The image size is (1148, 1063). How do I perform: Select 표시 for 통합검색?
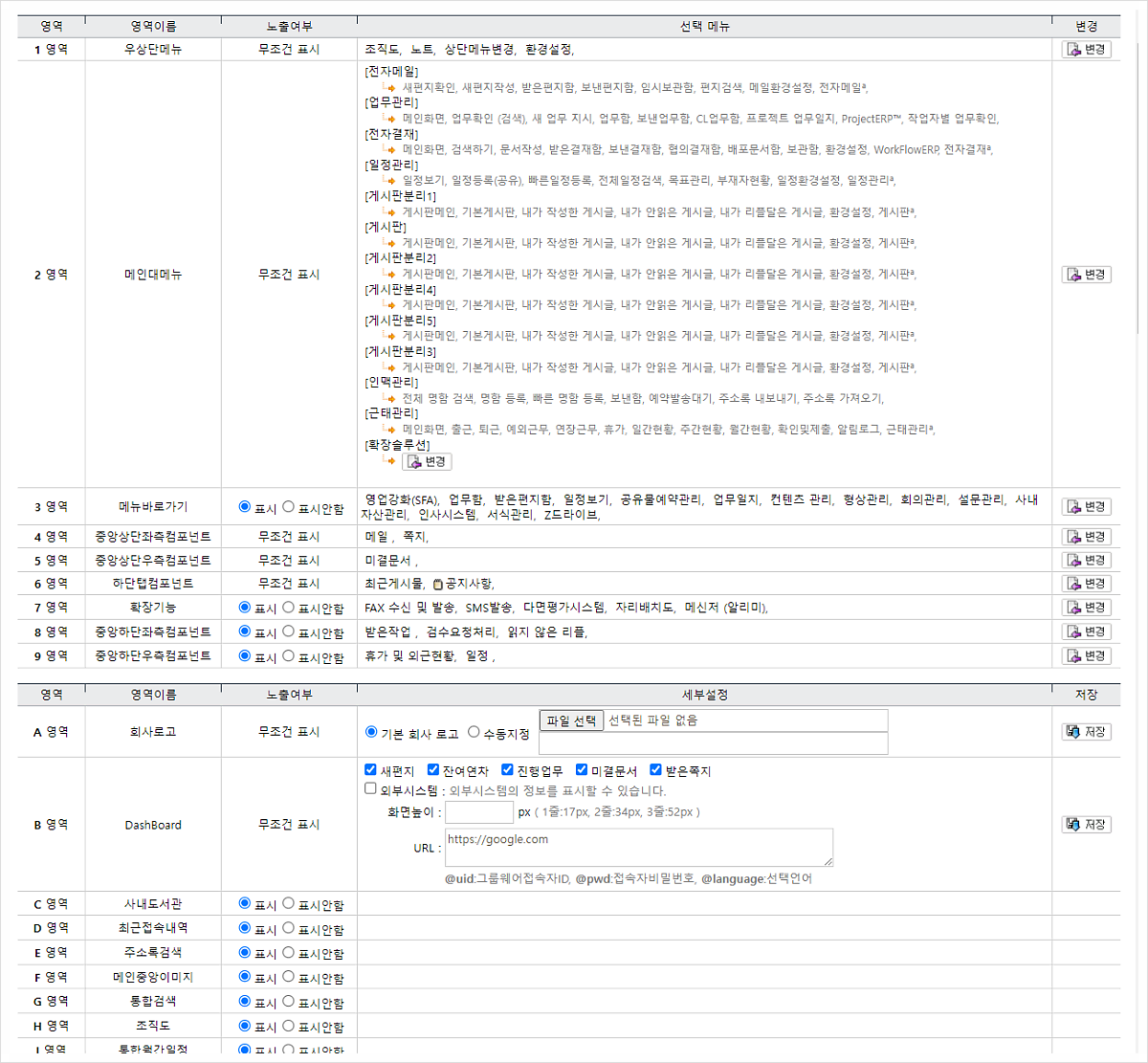[245, 1001]
